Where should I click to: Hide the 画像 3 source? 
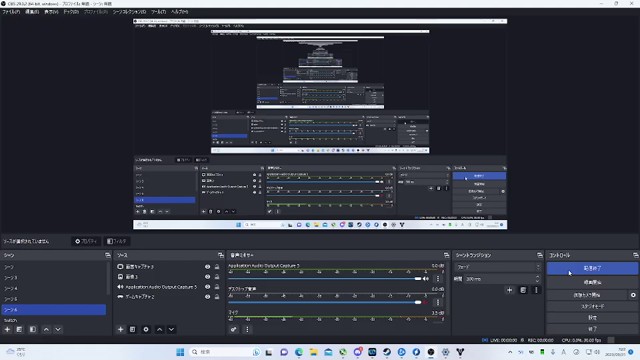[x=207, y=277]
